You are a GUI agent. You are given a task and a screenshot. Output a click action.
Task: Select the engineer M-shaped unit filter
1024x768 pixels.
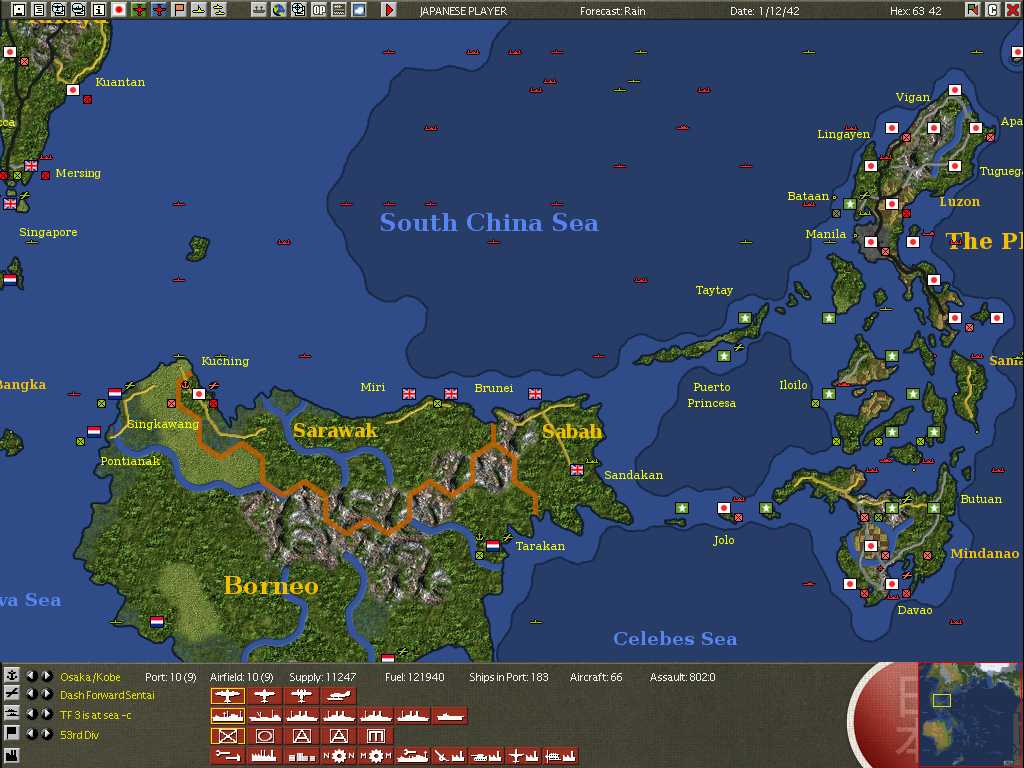point(376,736)
